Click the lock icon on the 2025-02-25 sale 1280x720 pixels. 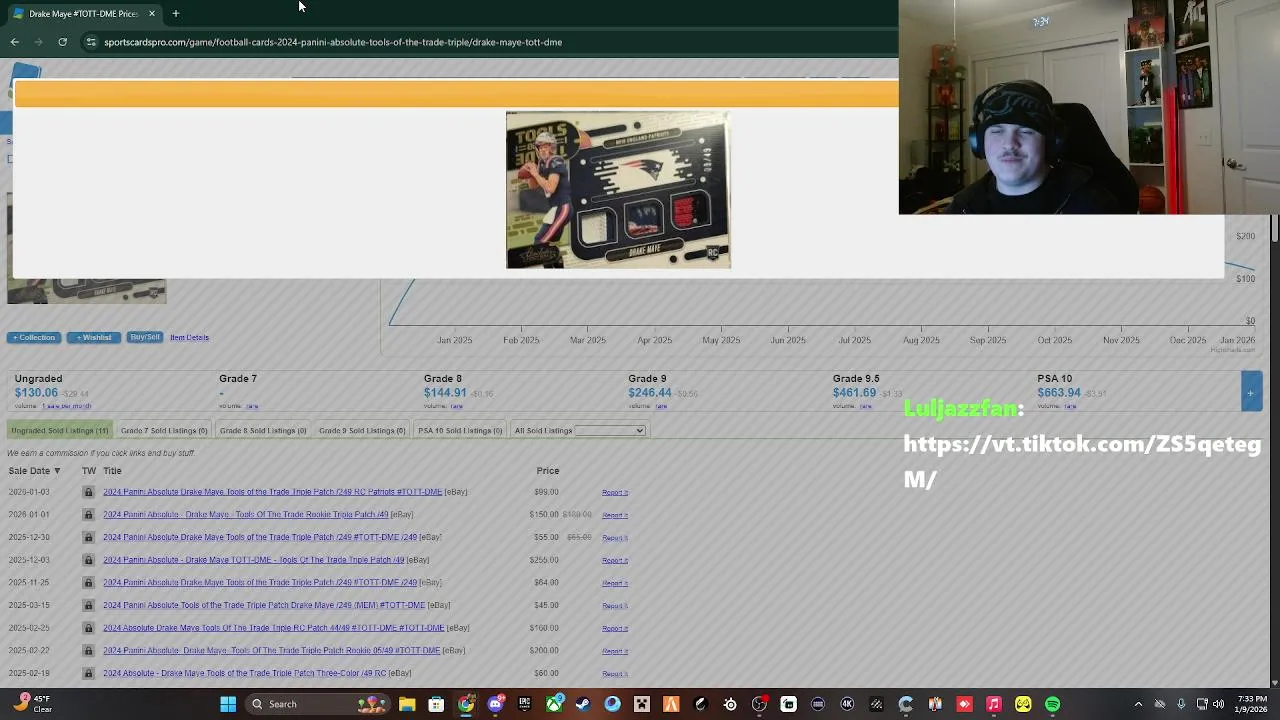click(88, 628)
